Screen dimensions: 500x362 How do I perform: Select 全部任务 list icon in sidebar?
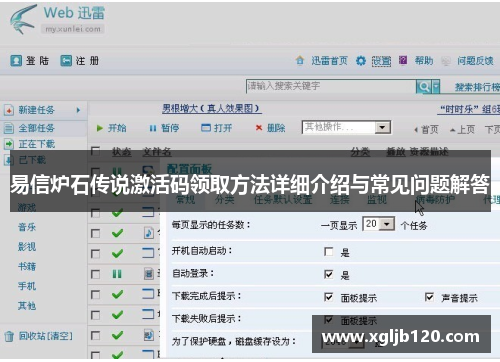click(9, 128)
